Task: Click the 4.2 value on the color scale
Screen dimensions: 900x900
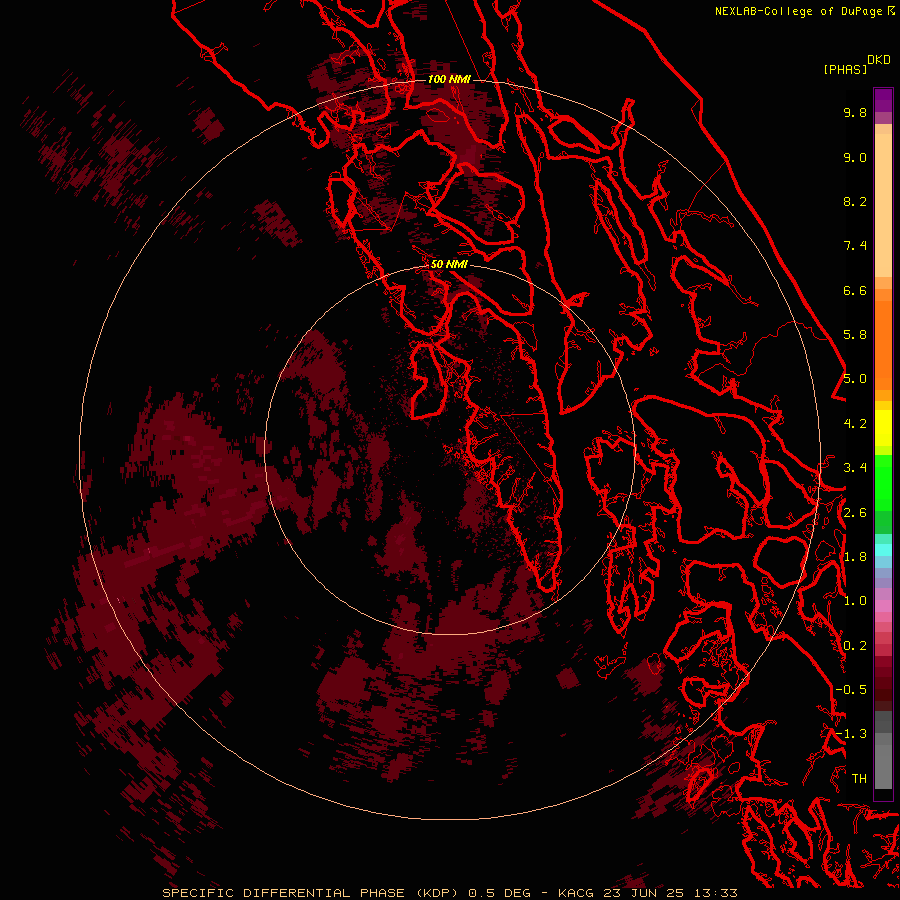Action: point(855,424)
